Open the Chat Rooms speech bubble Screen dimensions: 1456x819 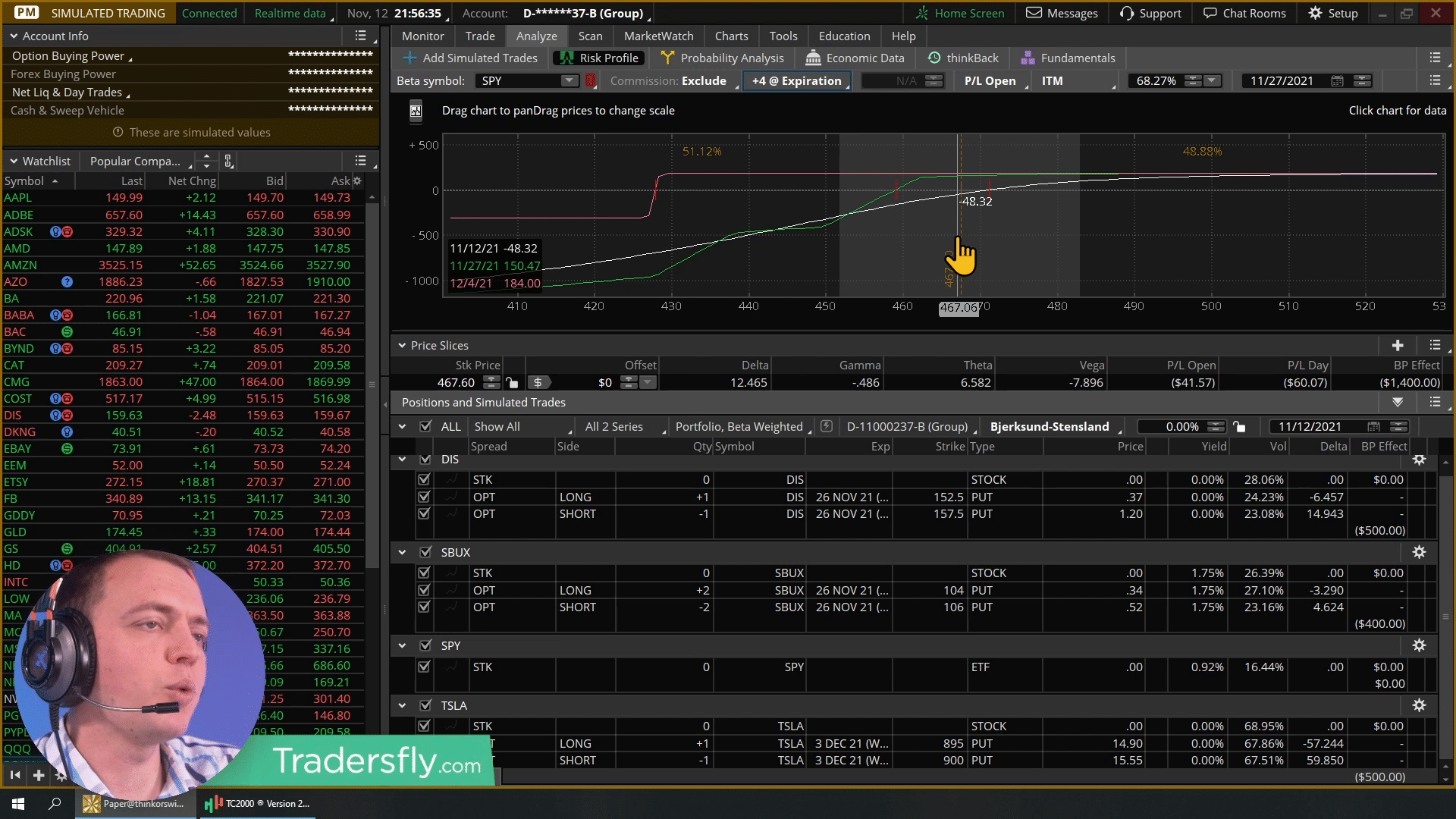(x=1210, y=13)
